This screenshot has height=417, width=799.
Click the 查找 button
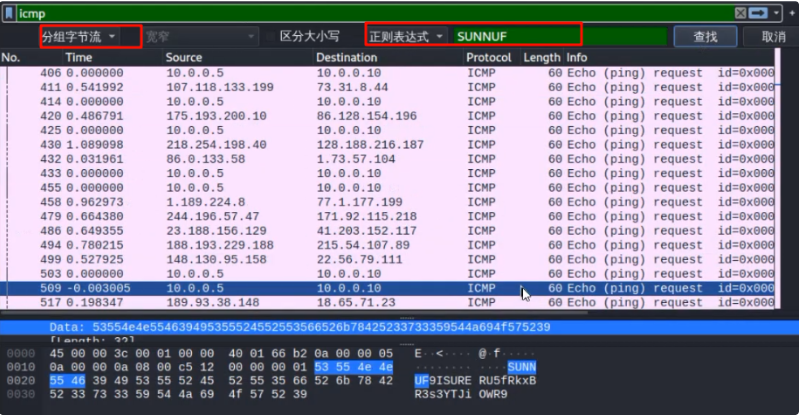(x=705, y=37)
